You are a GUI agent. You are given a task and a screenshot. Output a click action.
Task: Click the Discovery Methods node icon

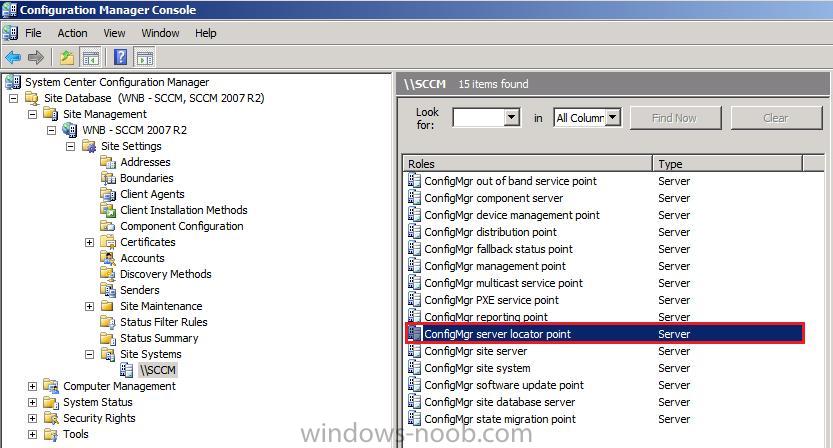[x=108, y=274]
